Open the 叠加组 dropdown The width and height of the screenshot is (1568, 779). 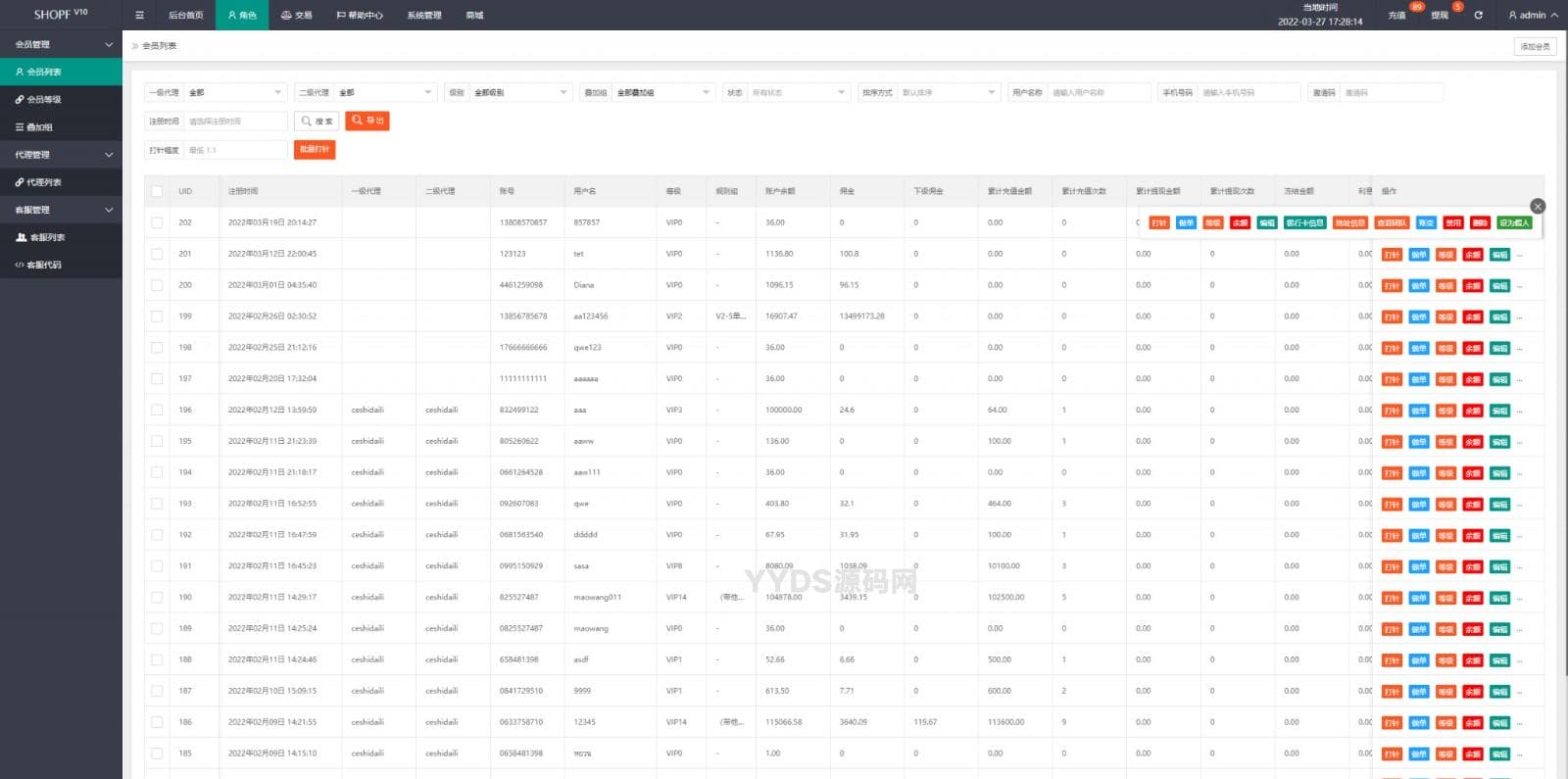pyautogui.click(x=663, y=92)
